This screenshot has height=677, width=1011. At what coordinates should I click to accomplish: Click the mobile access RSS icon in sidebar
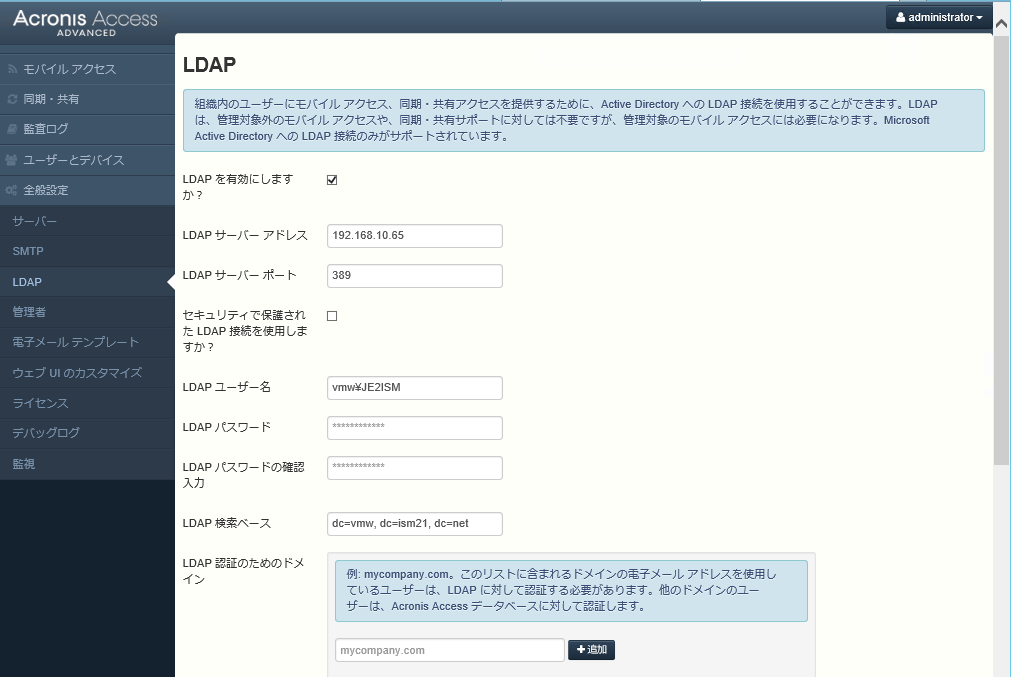13,69
